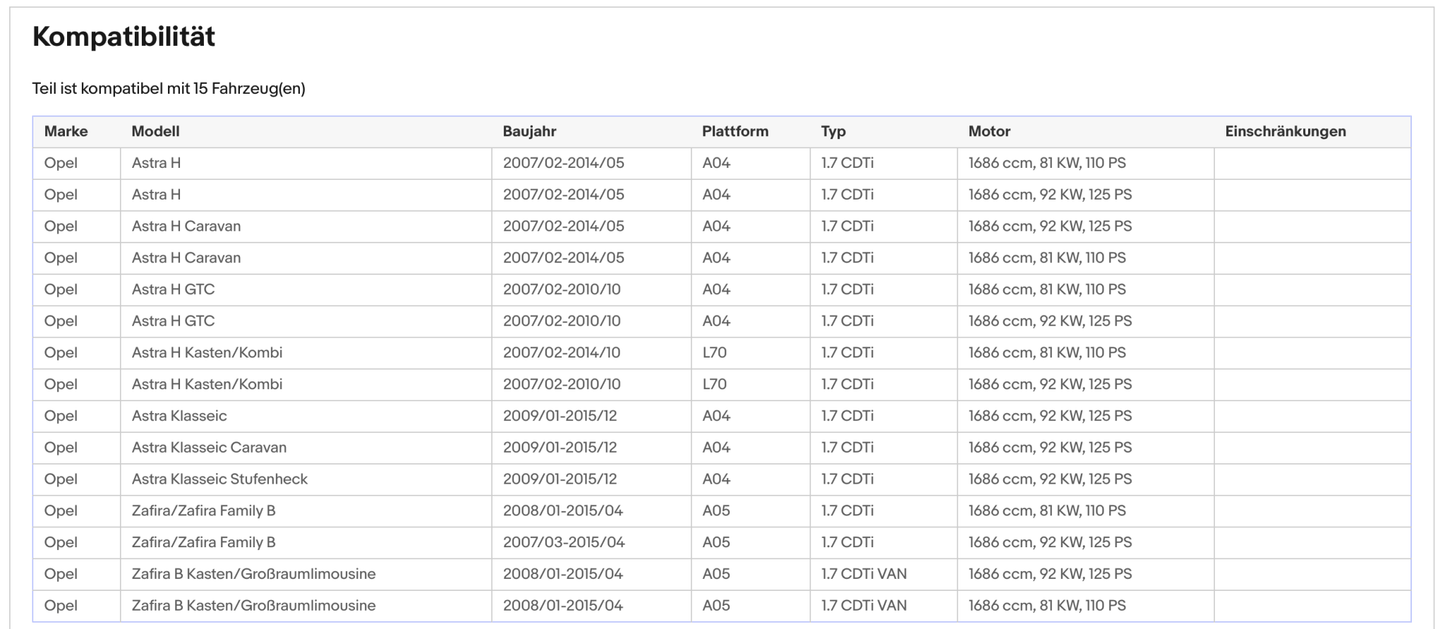Viewport: 1445px width, 629px height.
Task: Click the Marke column header
Action: [66, 131]
